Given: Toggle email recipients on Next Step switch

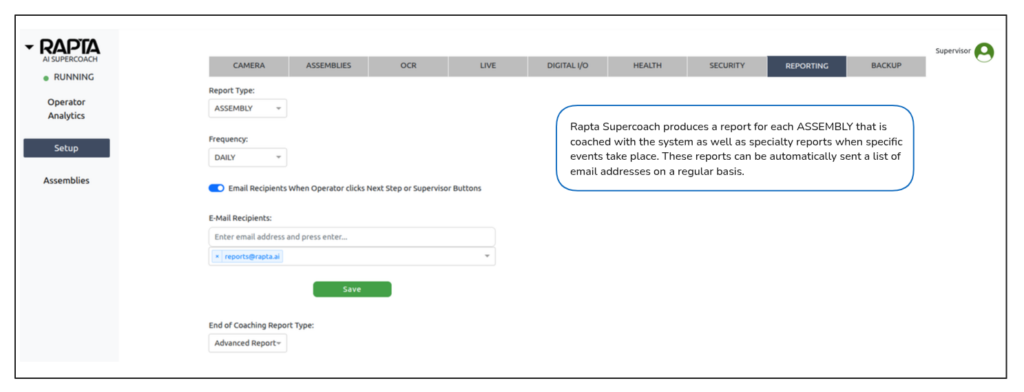Looking at the screenshot, I should click(216, 188).
